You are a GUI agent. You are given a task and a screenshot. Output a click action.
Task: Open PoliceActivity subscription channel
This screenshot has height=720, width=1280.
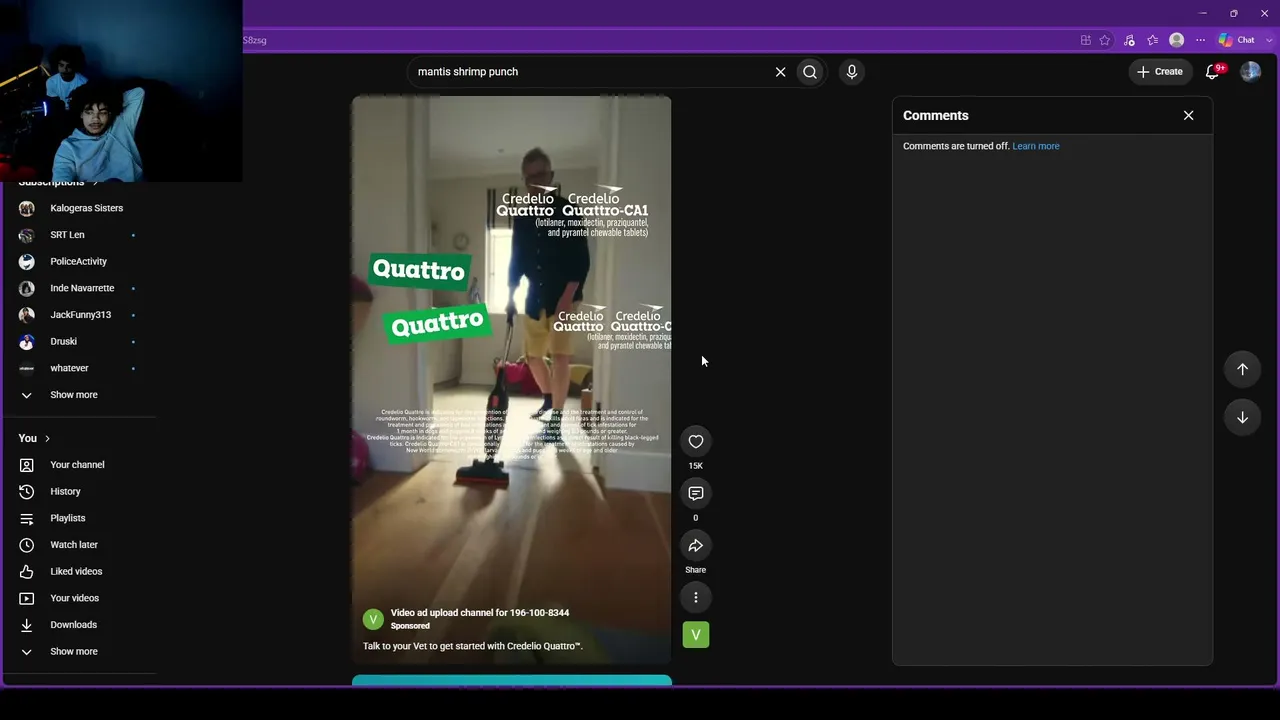(78, 262)
